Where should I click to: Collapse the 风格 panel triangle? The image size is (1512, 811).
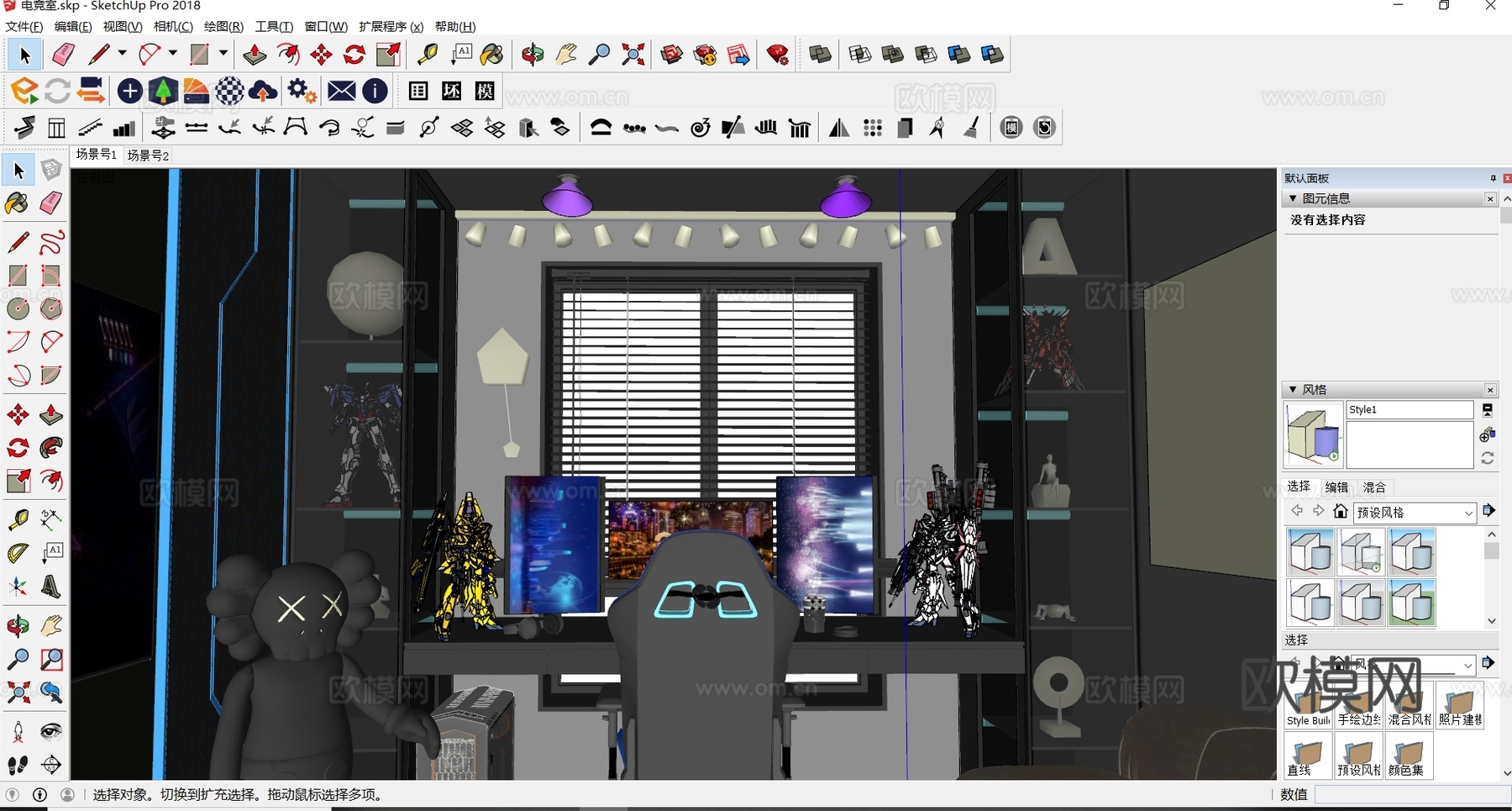tap(1293, 390)
